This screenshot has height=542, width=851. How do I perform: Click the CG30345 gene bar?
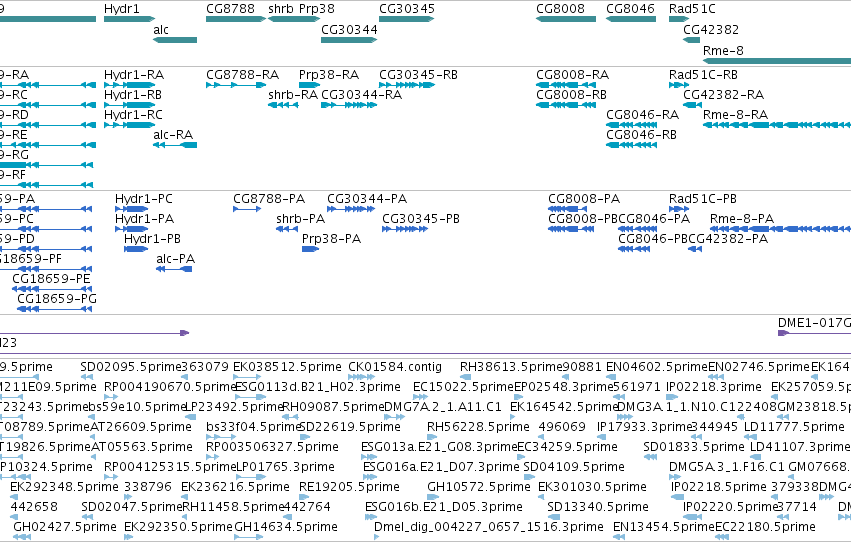pyautogui.click(x=407, y=19)
